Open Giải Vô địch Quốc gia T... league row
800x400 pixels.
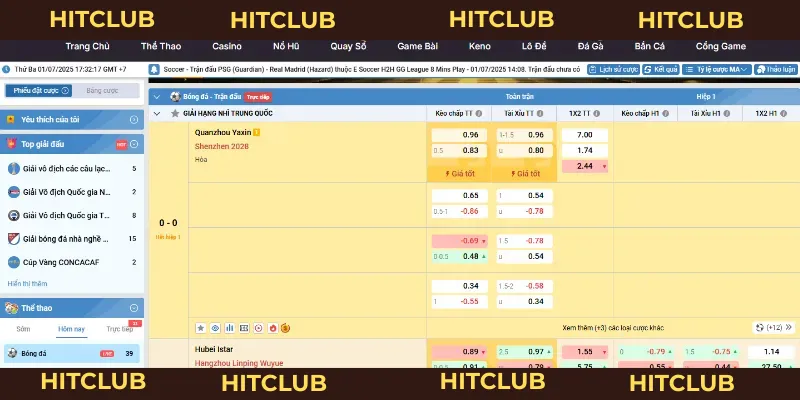coord(71,215)
